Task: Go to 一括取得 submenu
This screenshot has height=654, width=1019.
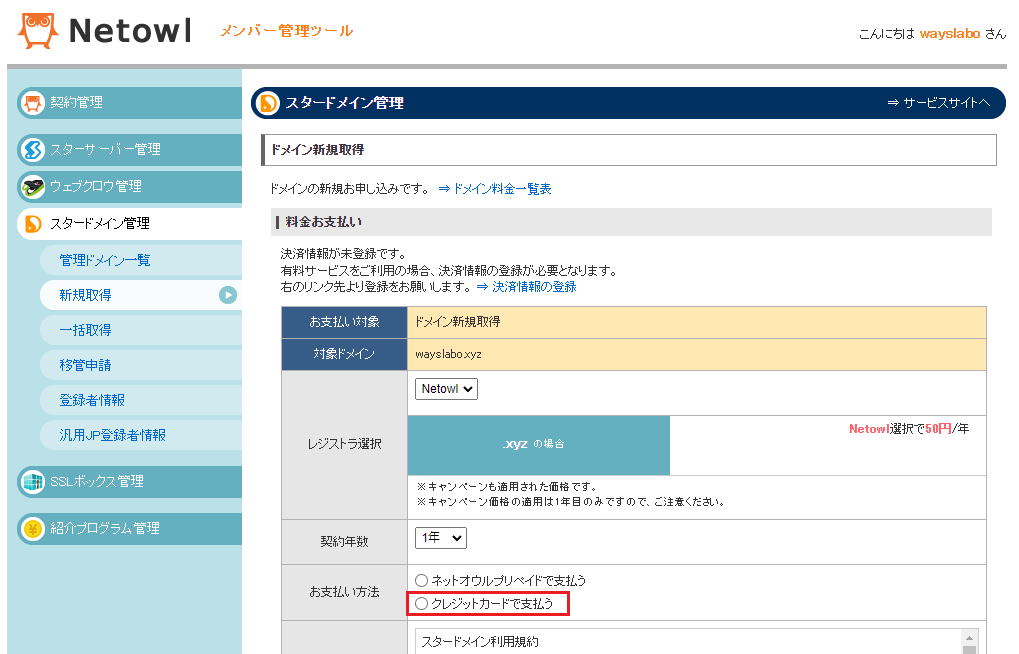Action: pos(140,330)
